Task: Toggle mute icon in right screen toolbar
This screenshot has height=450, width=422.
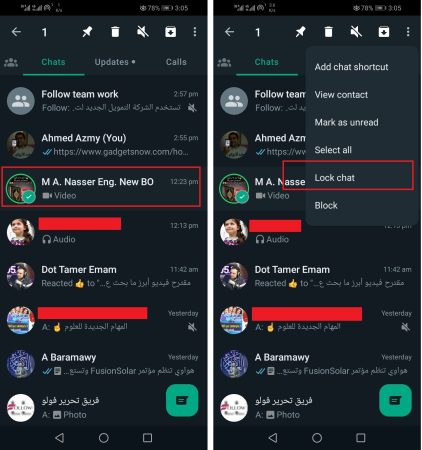Action: pyautogui.click(x=356, y=32)
